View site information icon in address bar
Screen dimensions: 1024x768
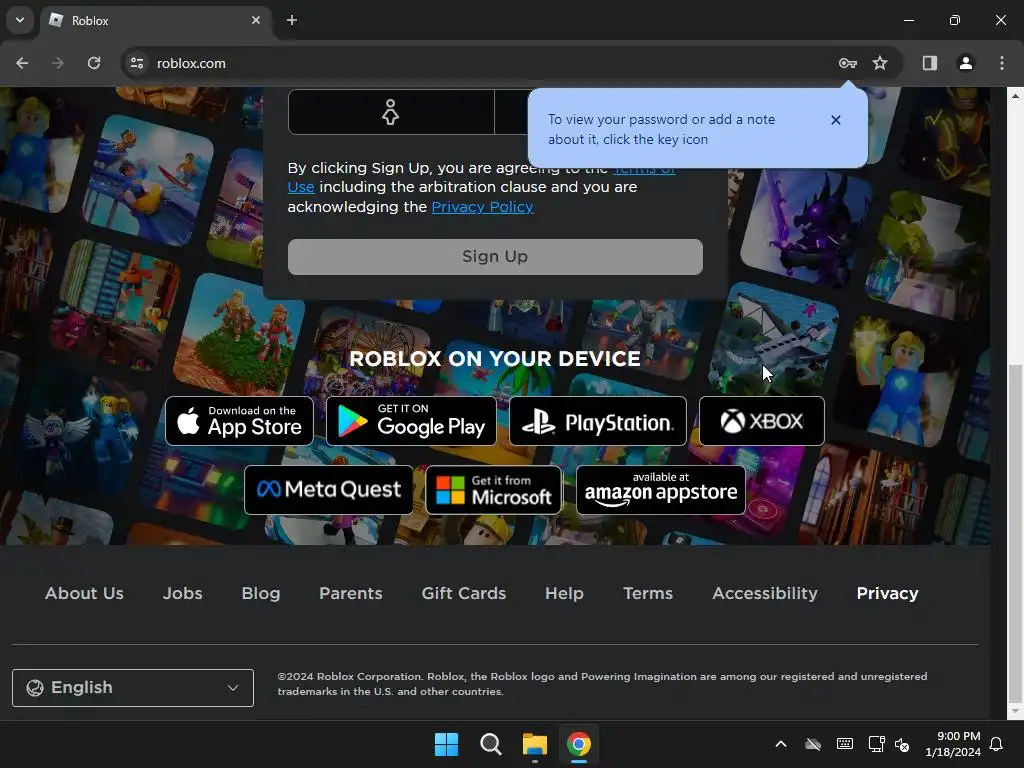click(137, 63)
